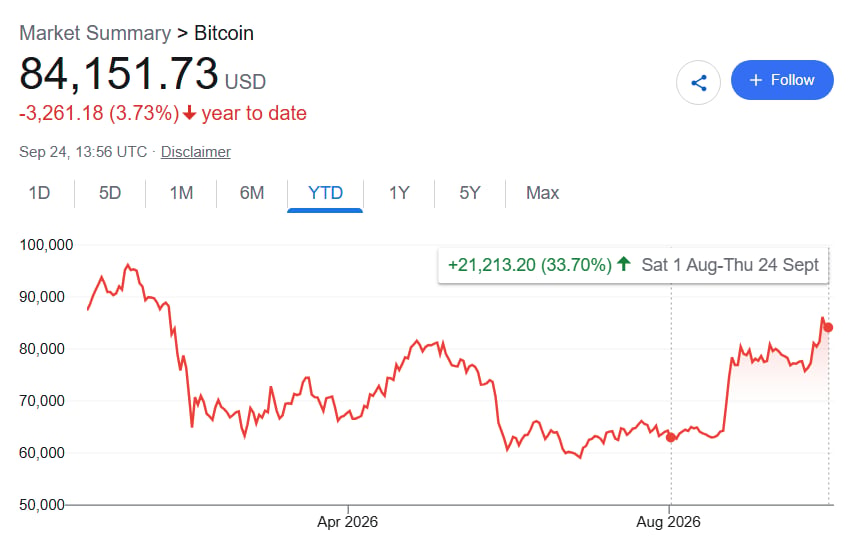Select the YTD tab

pos(325,193)
